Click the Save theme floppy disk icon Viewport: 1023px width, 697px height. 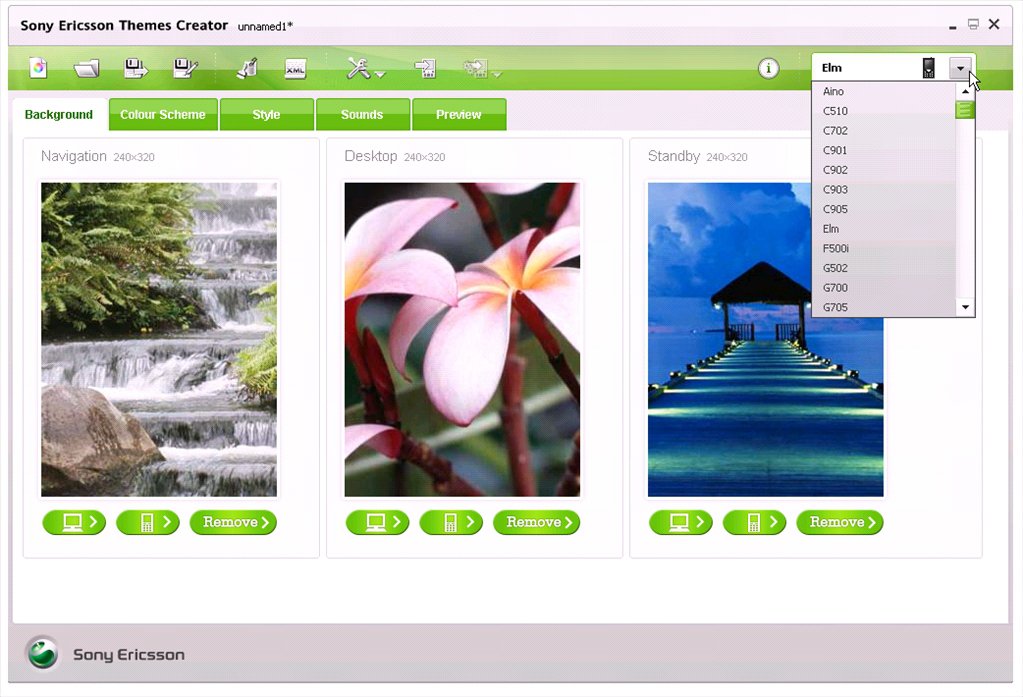(136, 68)
